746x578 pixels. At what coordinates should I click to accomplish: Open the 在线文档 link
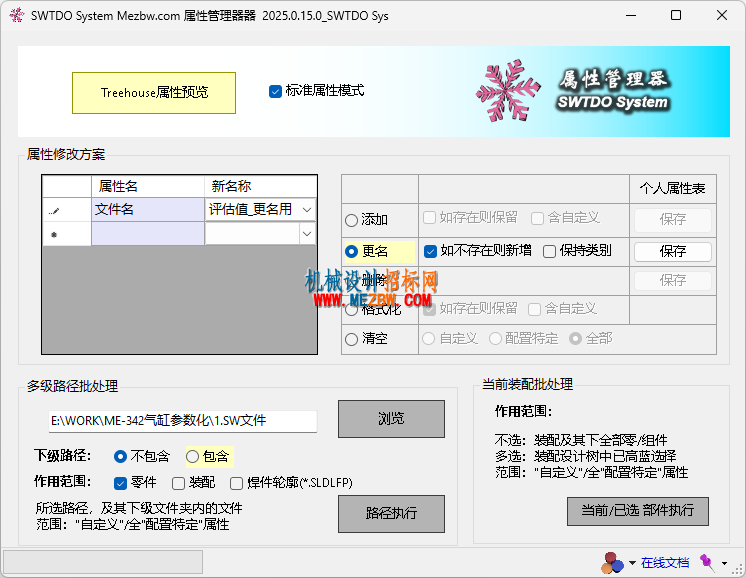[x=665, y=563]
